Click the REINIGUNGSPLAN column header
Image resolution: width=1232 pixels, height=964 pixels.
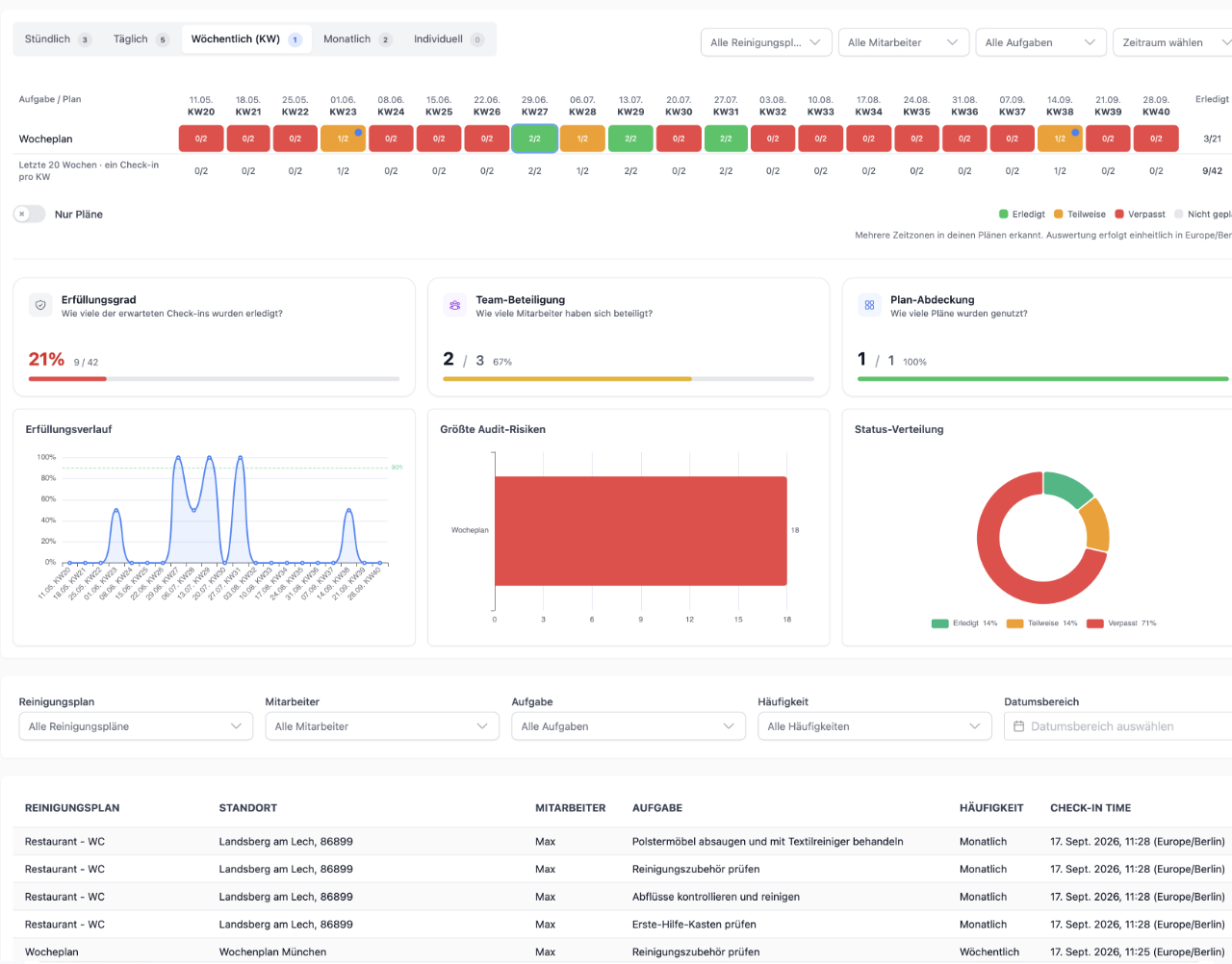(72, 808)
